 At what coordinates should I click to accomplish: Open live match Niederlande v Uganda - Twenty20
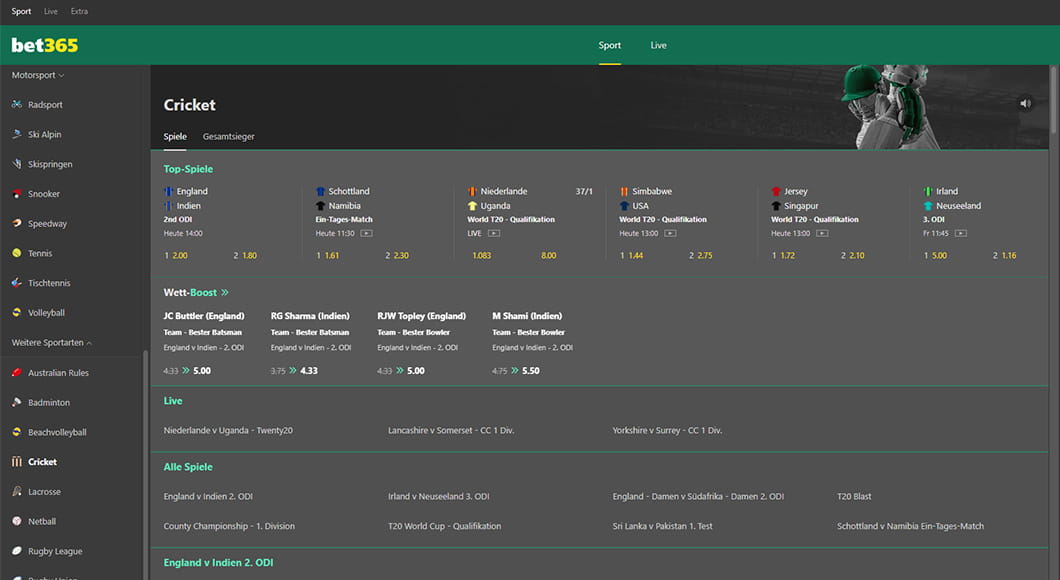click(228, 431)
